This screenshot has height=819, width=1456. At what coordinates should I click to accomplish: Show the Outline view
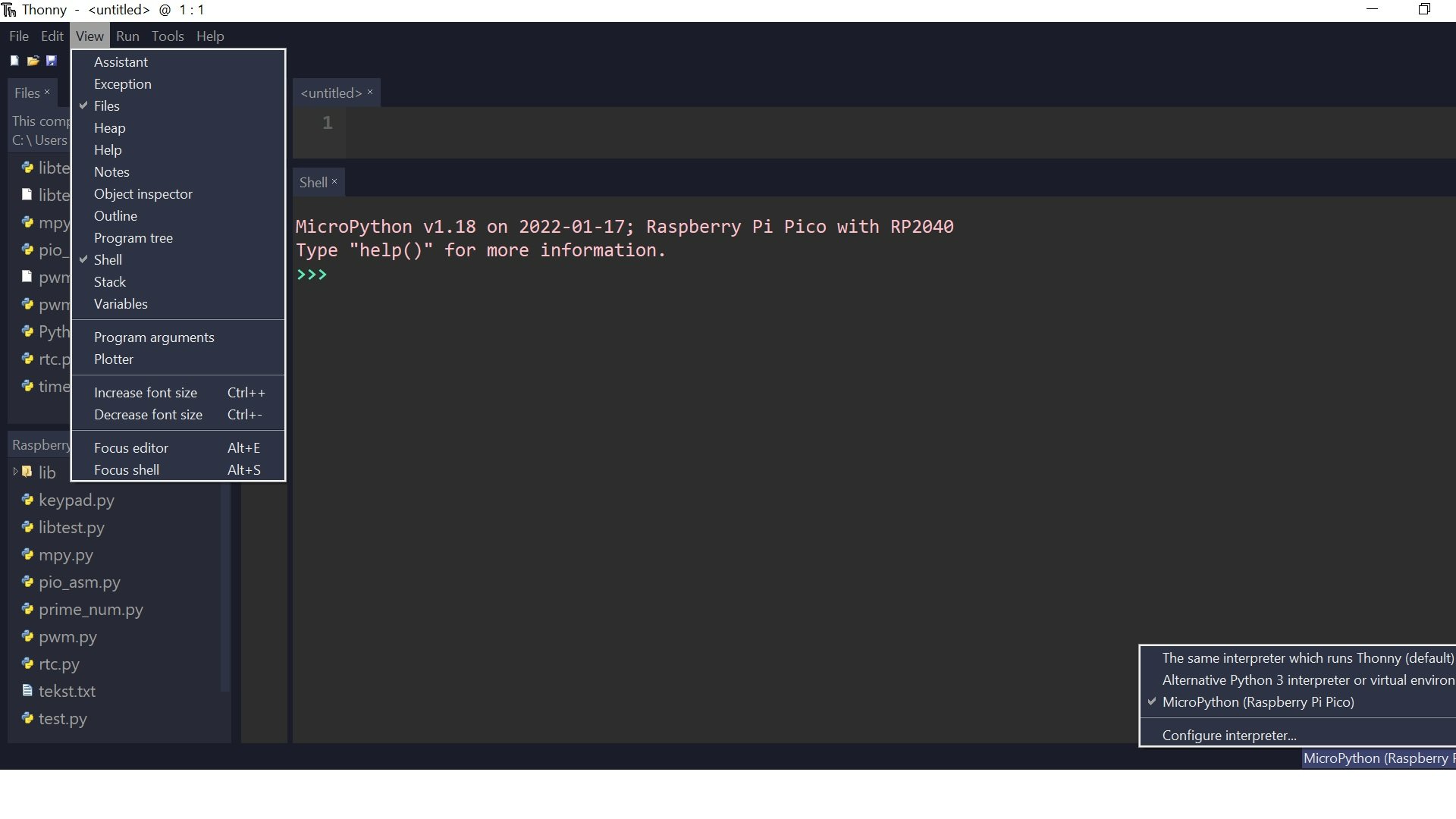[178, 216]
